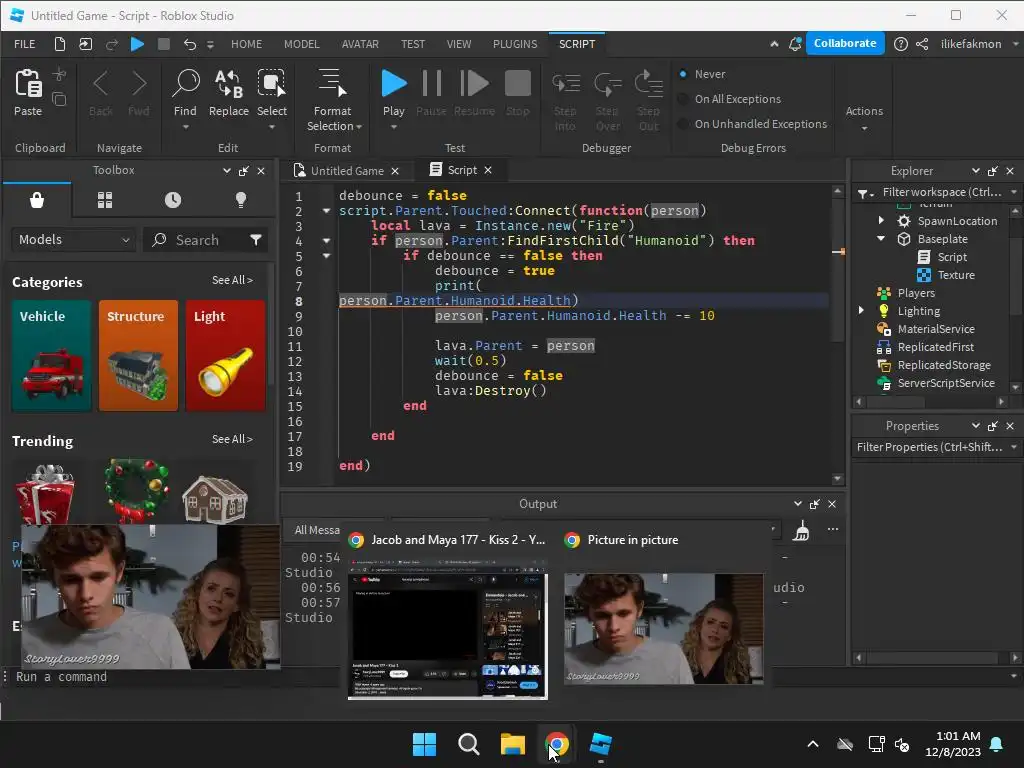Click the Format Selection icon

pyautogui.click(x=332, y=84)
